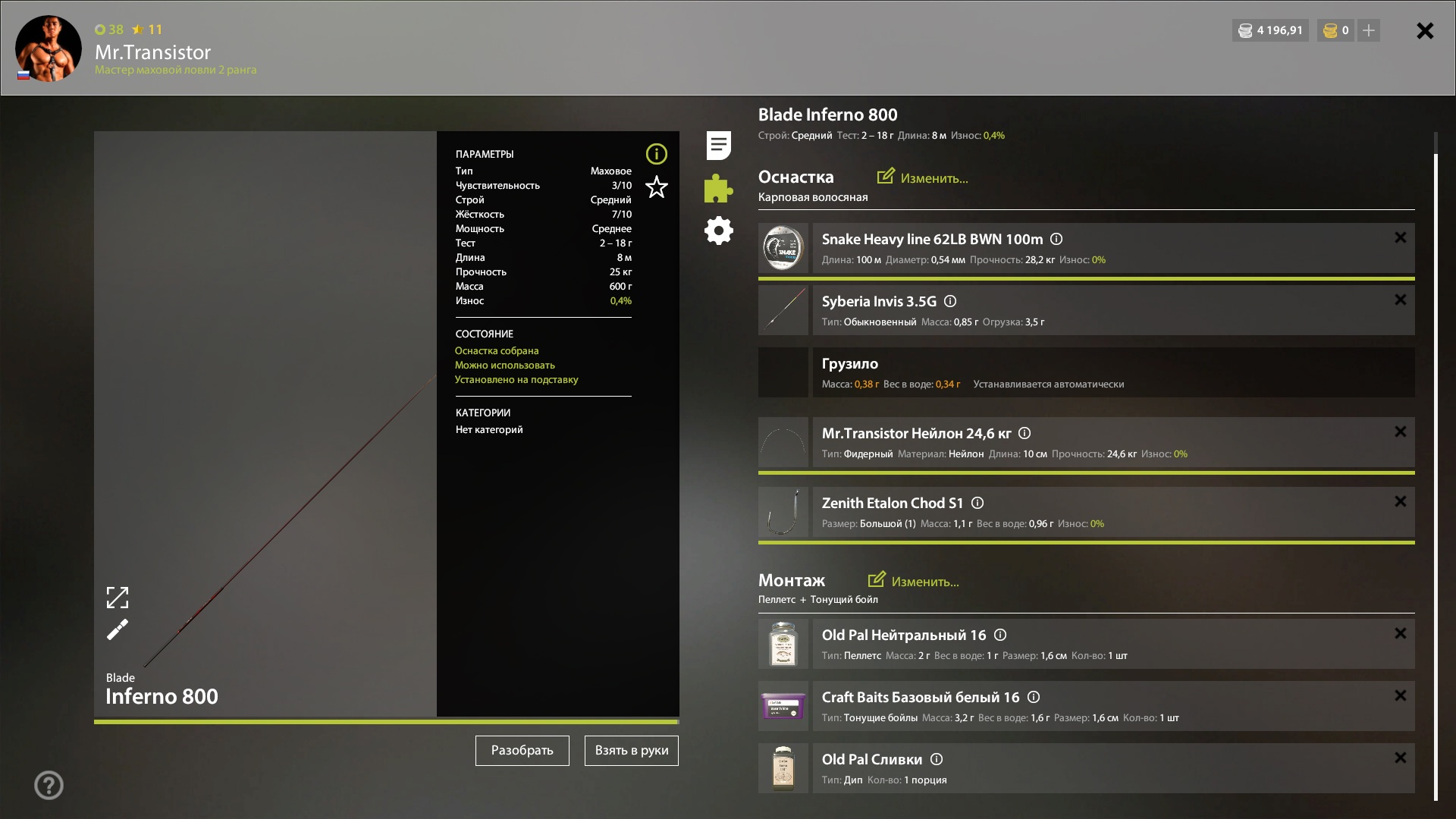Click the "Пеллетс + Тонущий бойл" label
The height and width of the screenshot is (819, 1456).
818,599
